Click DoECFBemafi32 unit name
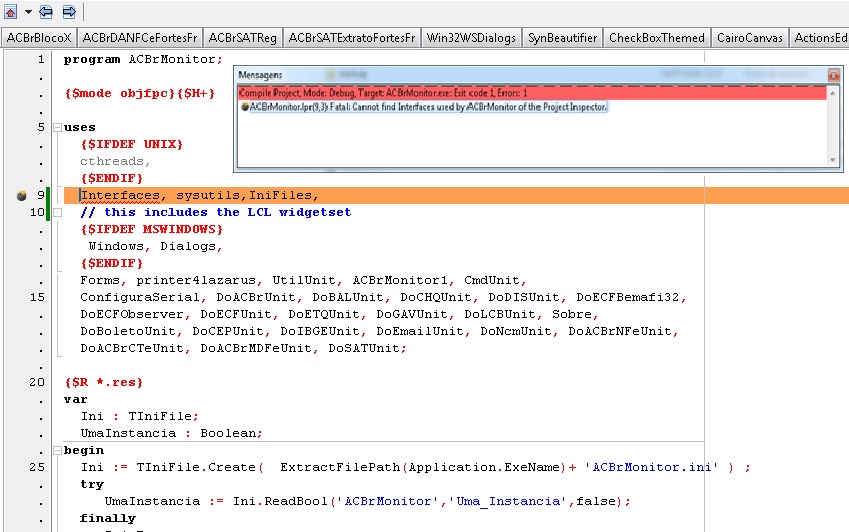This screenshot has height=532, width=849. [628, 297]
